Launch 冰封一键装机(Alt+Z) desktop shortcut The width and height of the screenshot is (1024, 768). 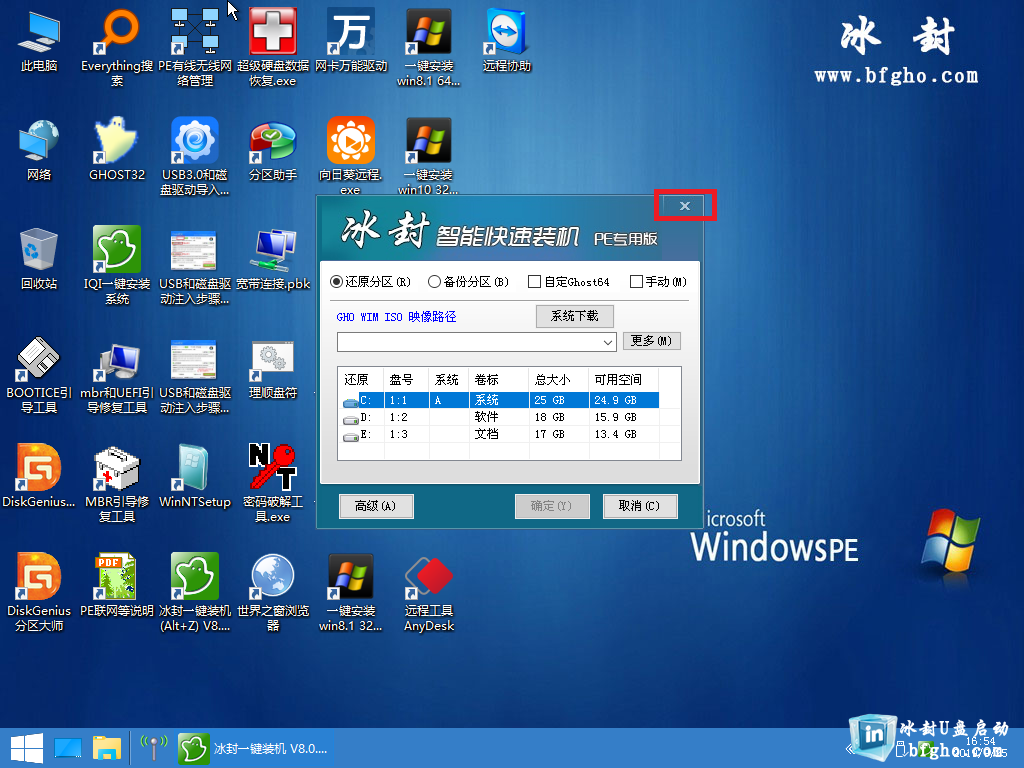pyautogui.click(x=195, y=592)
